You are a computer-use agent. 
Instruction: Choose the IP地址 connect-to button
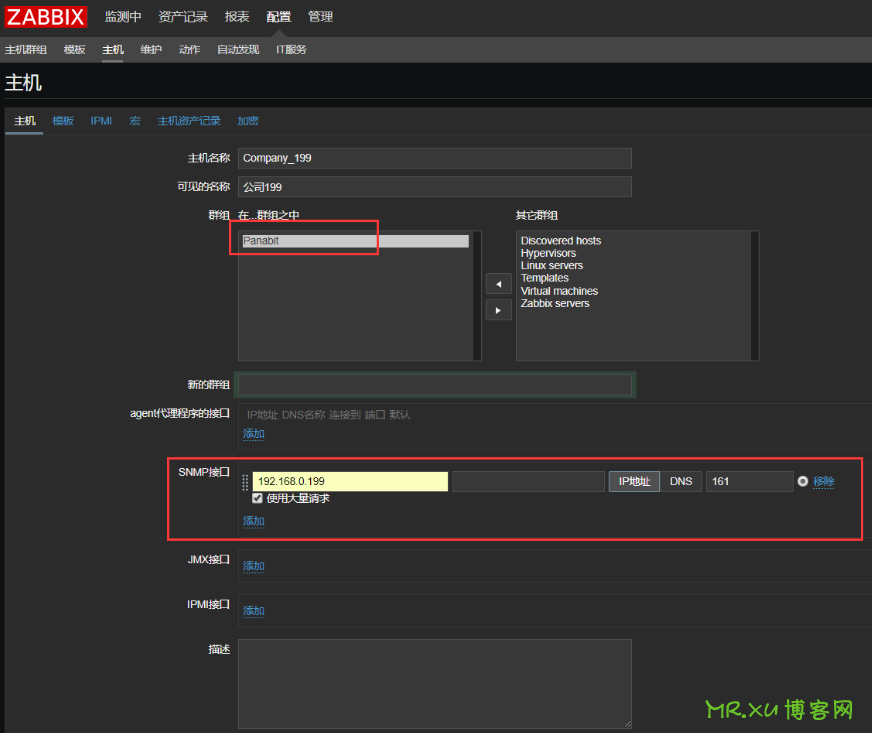635,482
